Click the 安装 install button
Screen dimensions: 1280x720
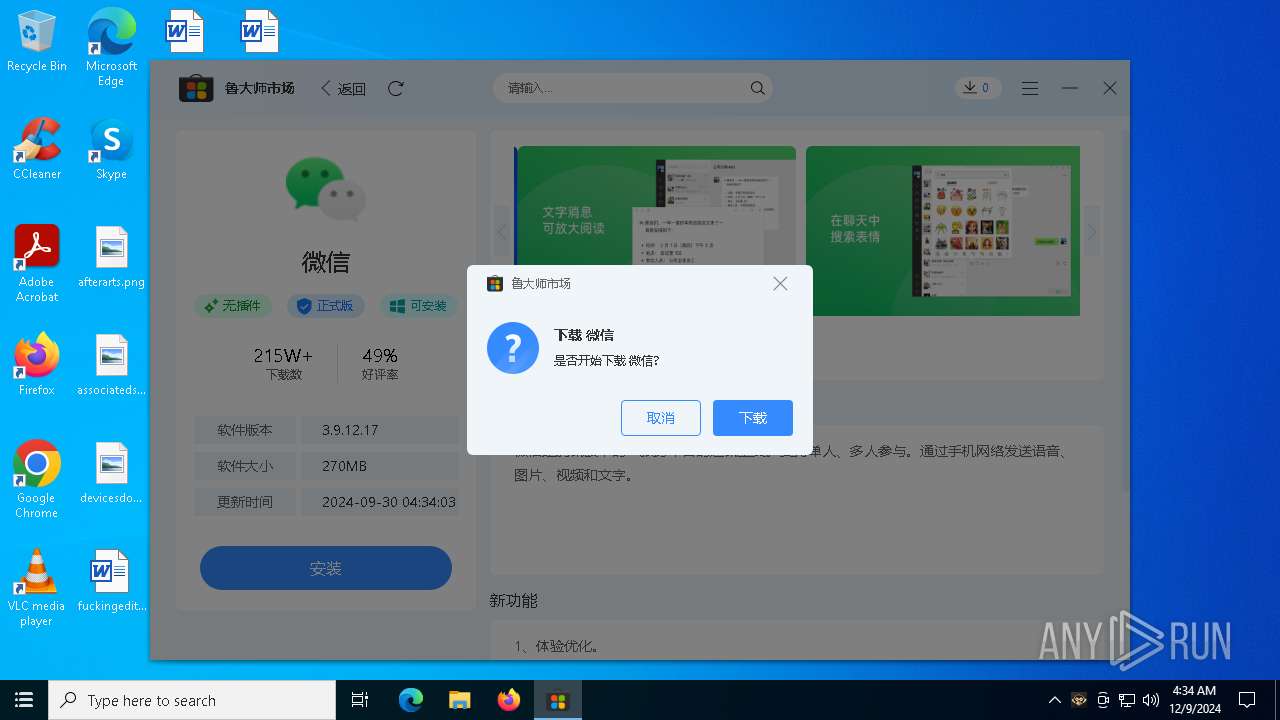(x=326, y=568)
